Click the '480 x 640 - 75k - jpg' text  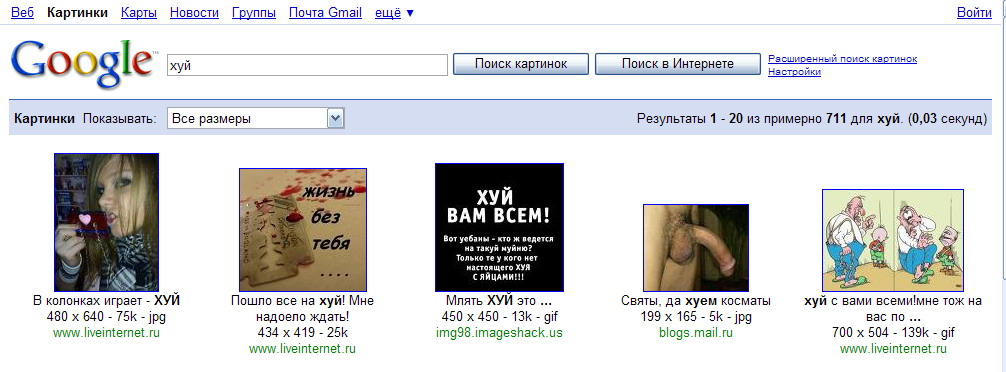[107, 317]
